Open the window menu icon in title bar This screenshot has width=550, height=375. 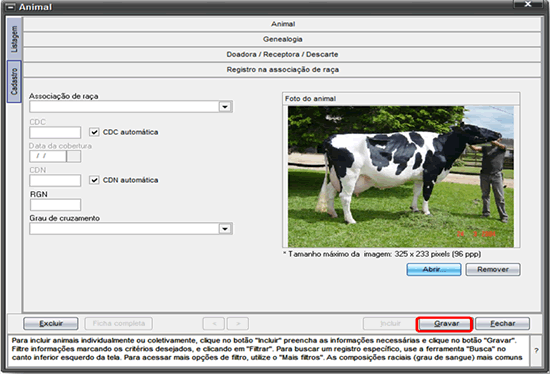coord(11,7)
